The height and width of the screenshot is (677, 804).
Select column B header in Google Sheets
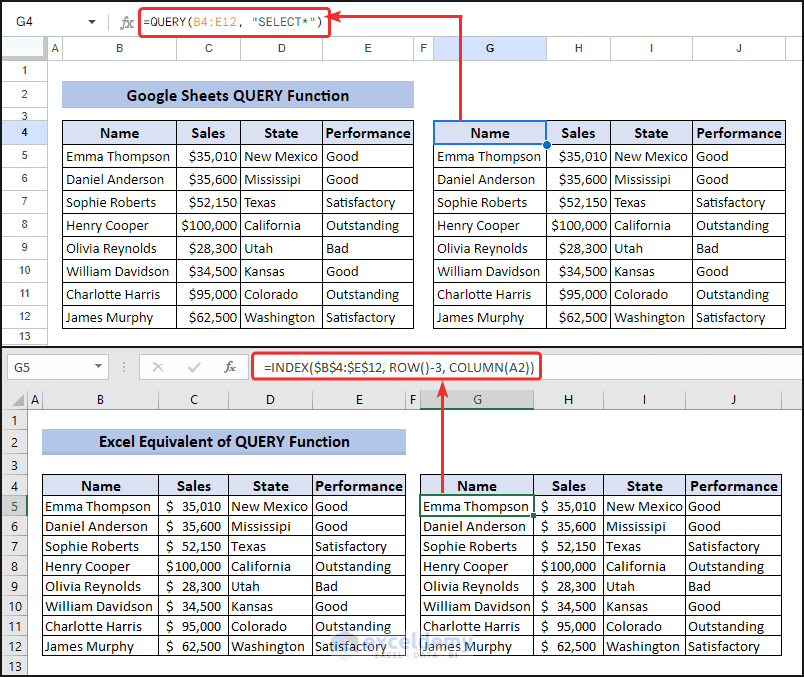(119, 48)
